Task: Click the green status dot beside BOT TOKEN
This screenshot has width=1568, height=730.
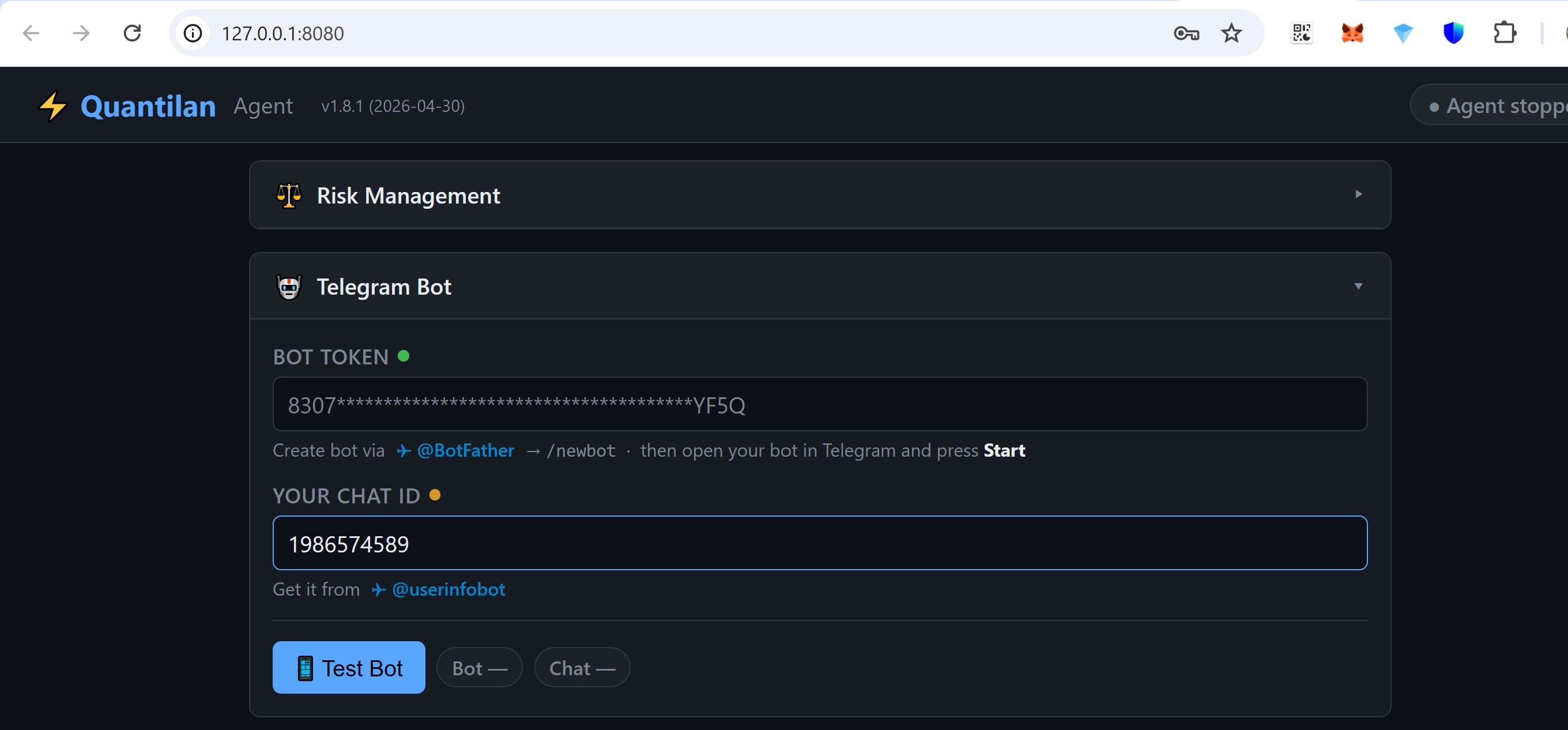Action: point(403,356)
